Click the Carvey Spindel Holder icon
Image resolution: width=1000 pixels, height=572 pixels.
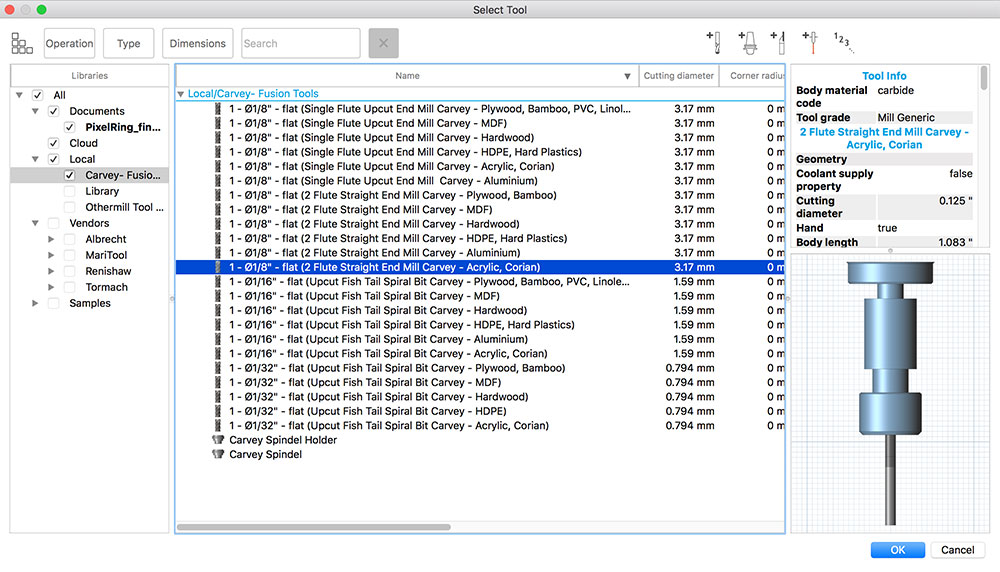[218, 440]
